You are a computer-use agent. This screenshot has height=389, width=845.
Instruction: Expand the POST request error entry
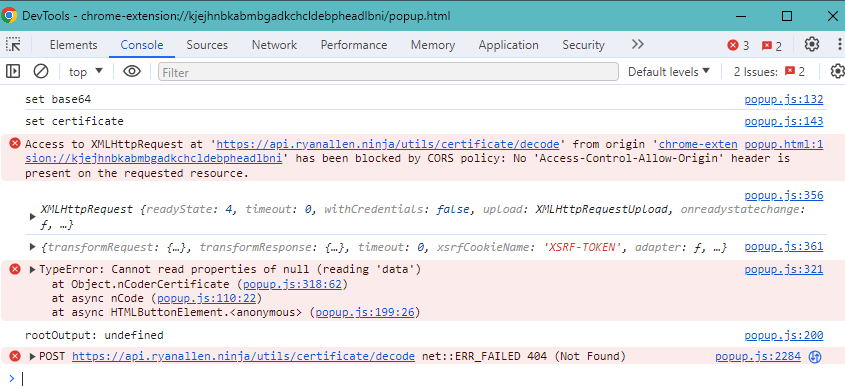(x=33, y=356)
